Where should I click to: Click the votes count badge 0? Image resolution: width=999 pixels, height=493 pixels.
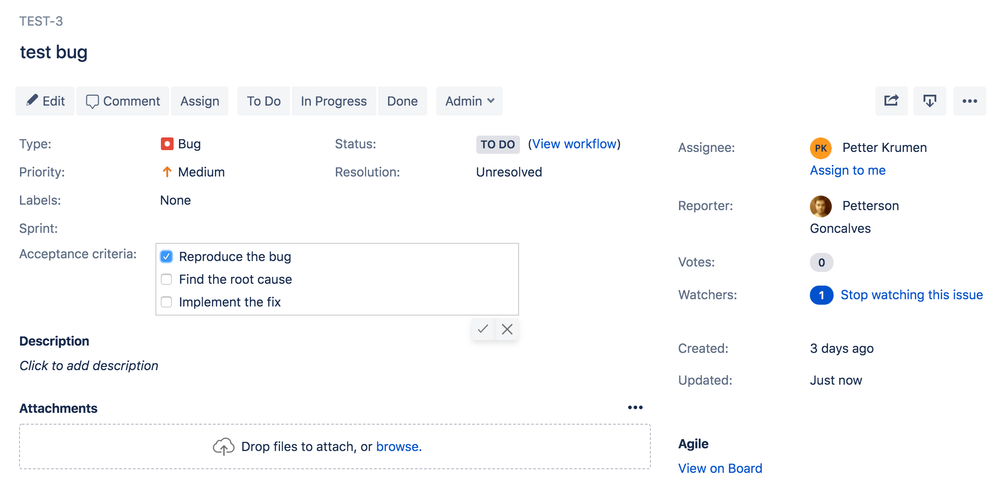coord(821,262)
